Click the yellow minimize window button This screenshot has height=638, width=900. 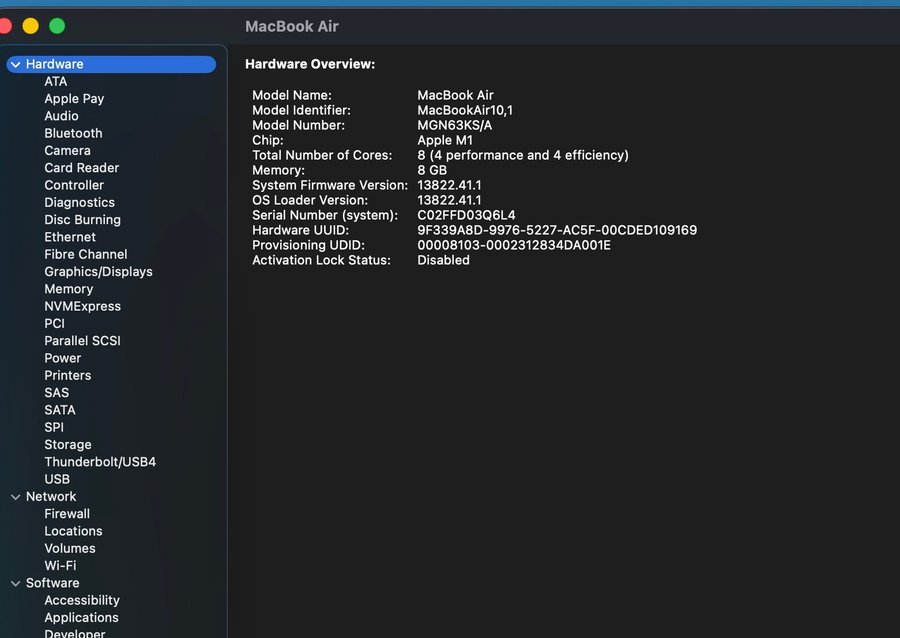pos(30,26)
